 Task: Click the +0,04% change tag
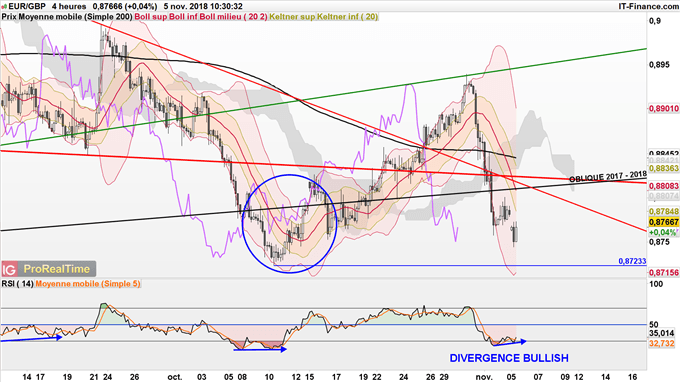663,232
